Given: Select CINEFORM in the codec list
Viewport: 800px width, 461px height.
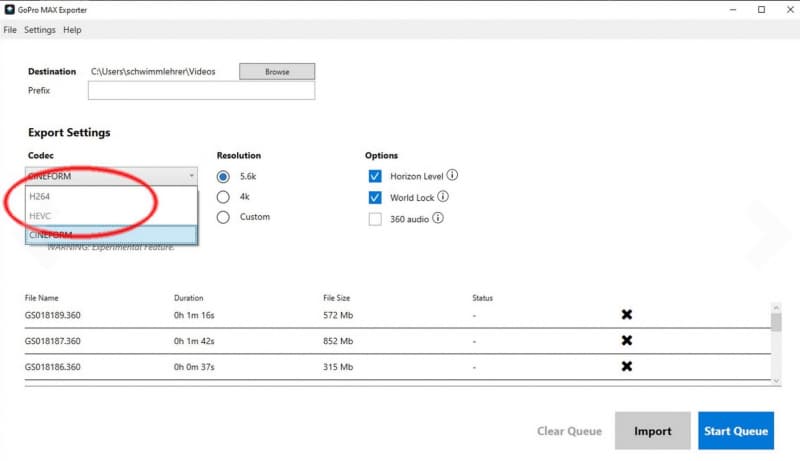Looking at the screenshot, I should [x=111, y=235].
